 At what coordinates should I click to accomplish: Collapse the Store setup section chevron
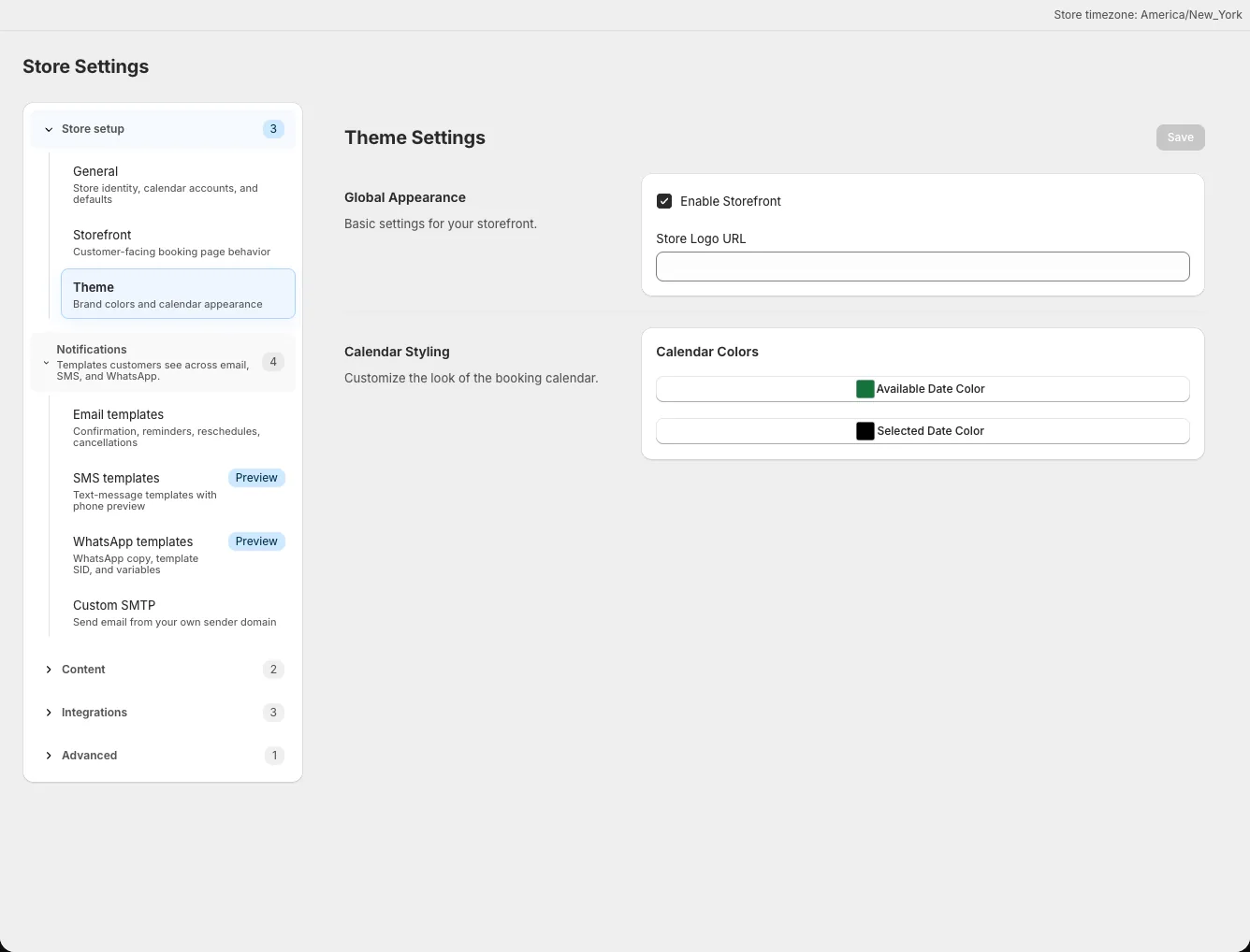pos(49,130)
